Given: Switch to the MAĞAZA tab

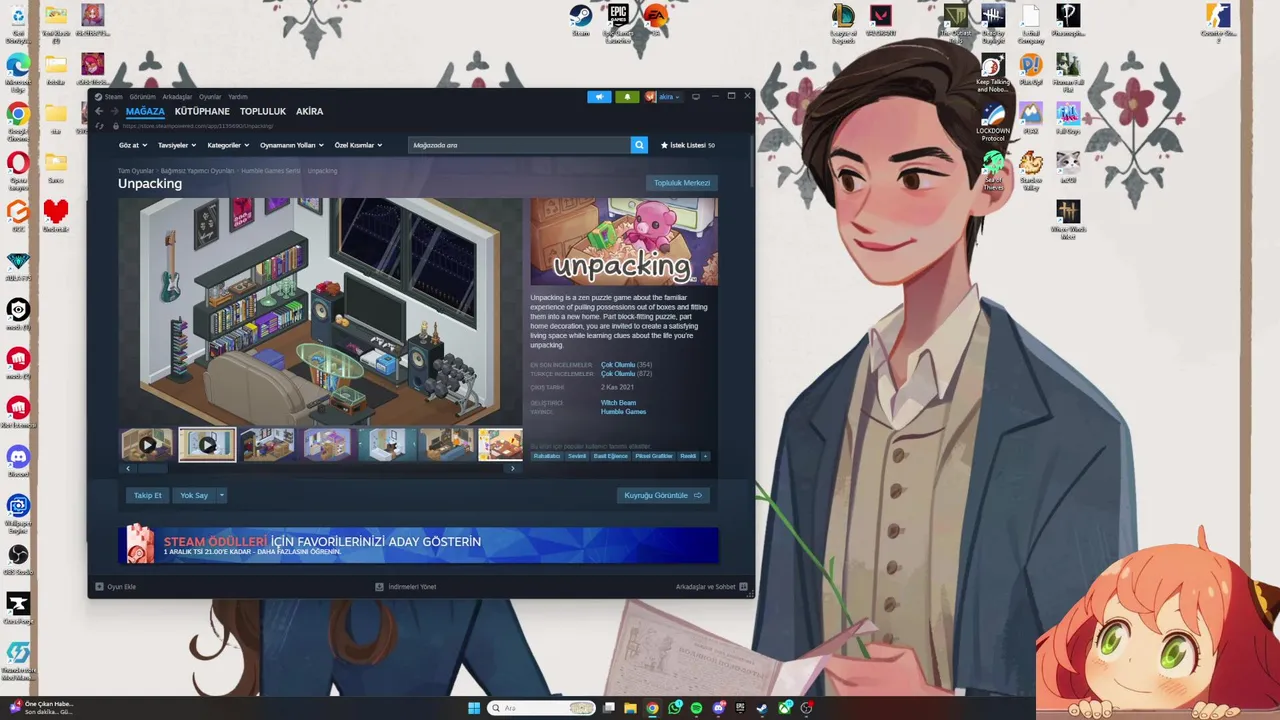Looking at the screenshot, I should pos(145,112).
